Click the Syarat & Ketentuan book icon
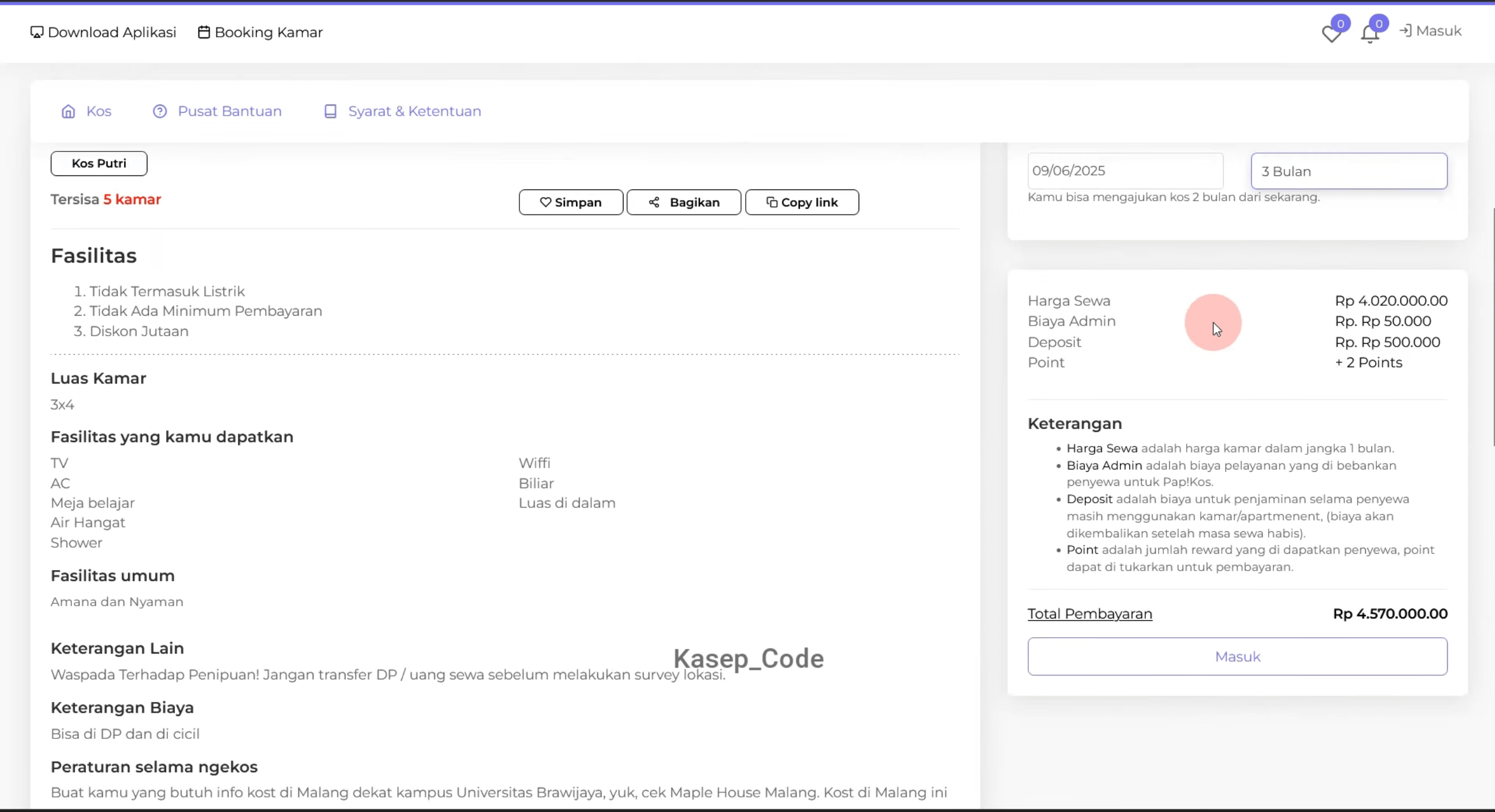 click(x=330, y=111)
